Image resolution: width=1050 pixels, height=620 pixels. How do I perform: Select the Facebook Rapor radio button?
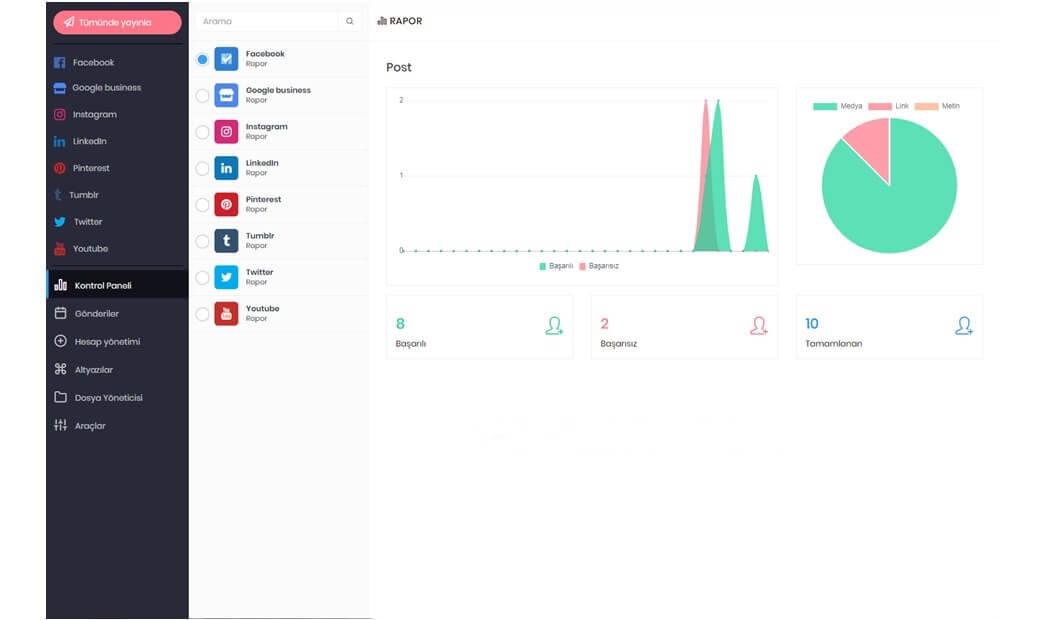point(202,59)
